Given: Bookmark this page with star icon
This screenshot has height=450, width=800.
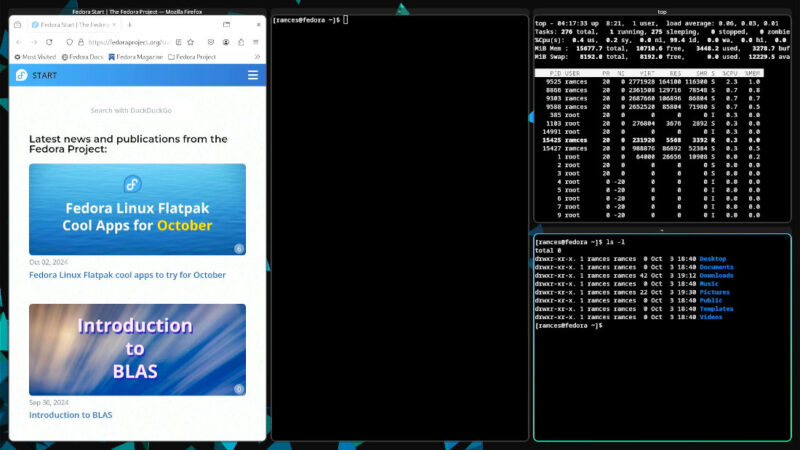Looking at the screenshot, I should 190,42.
